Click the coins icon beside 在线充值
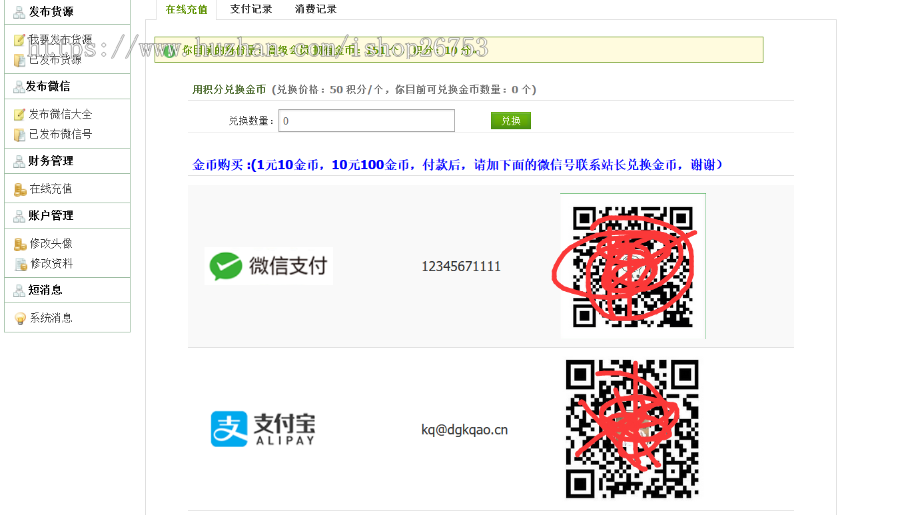This screenshot has width=900, height=515. coord(19,189)
